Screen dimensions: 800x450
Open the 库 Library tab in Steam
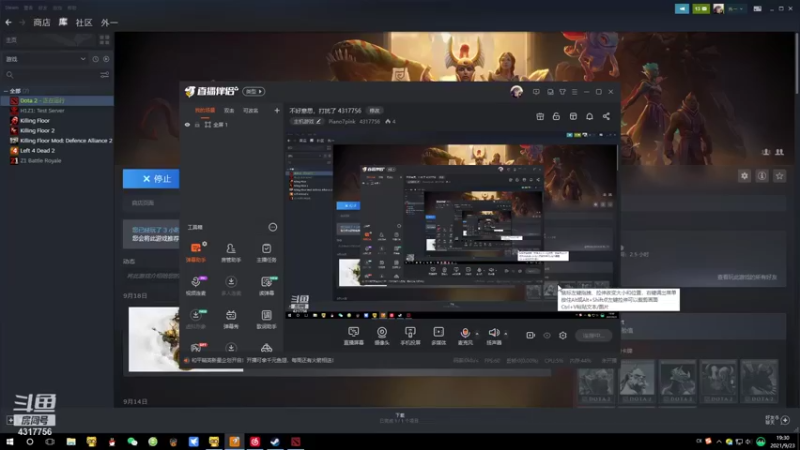click(63, 22)
